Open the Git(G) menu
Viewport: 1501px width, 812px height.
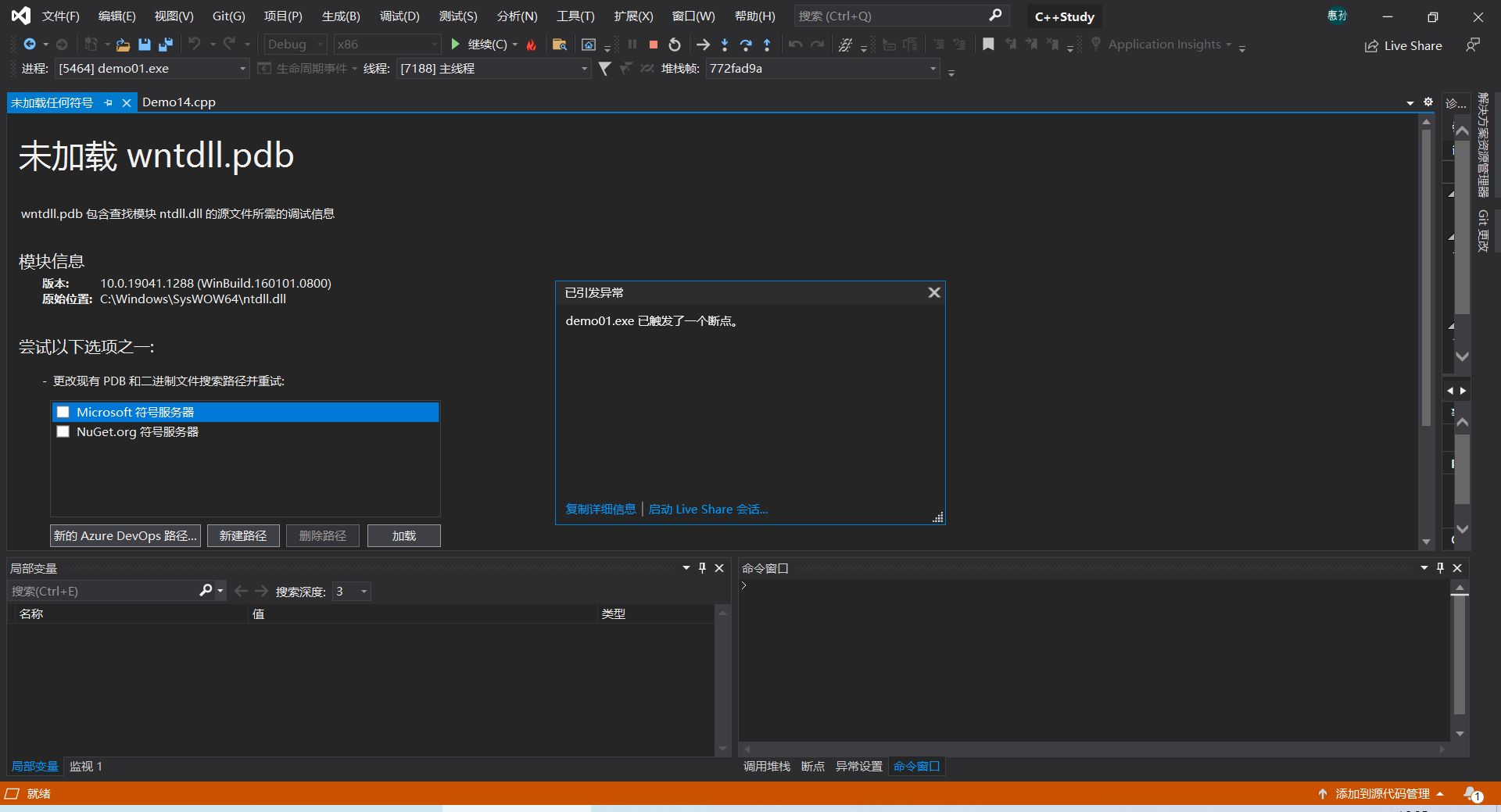pyautogui.click(x=228, y=16)
